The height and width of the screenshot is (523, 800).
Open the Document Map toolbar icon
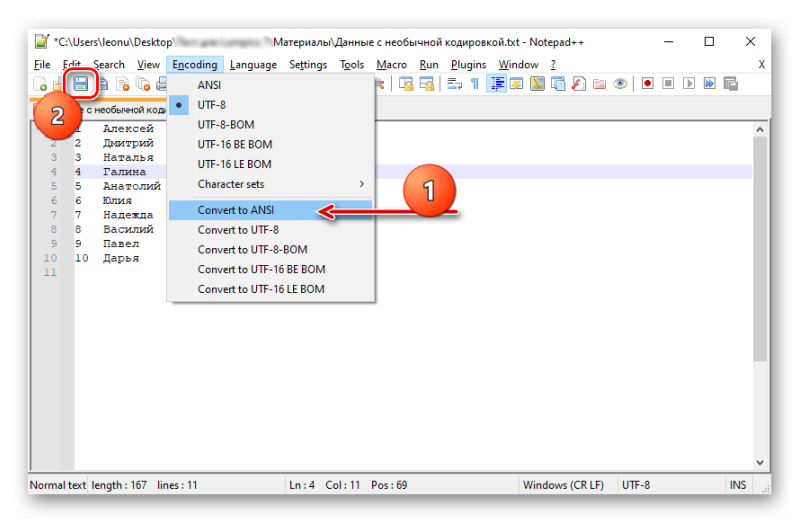click(x=537, y=84)
